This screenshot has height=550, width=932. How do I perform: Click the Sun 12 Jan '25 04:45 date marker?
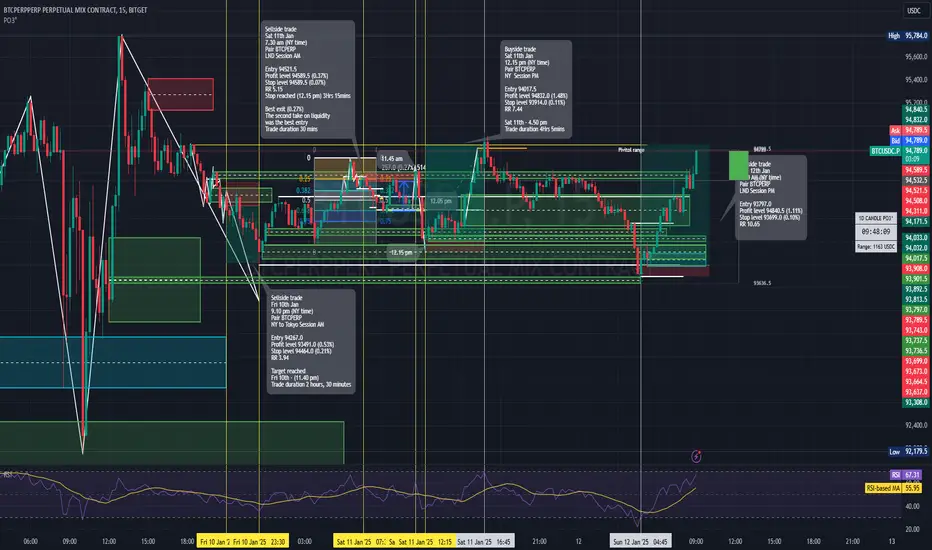coord(640,542)
